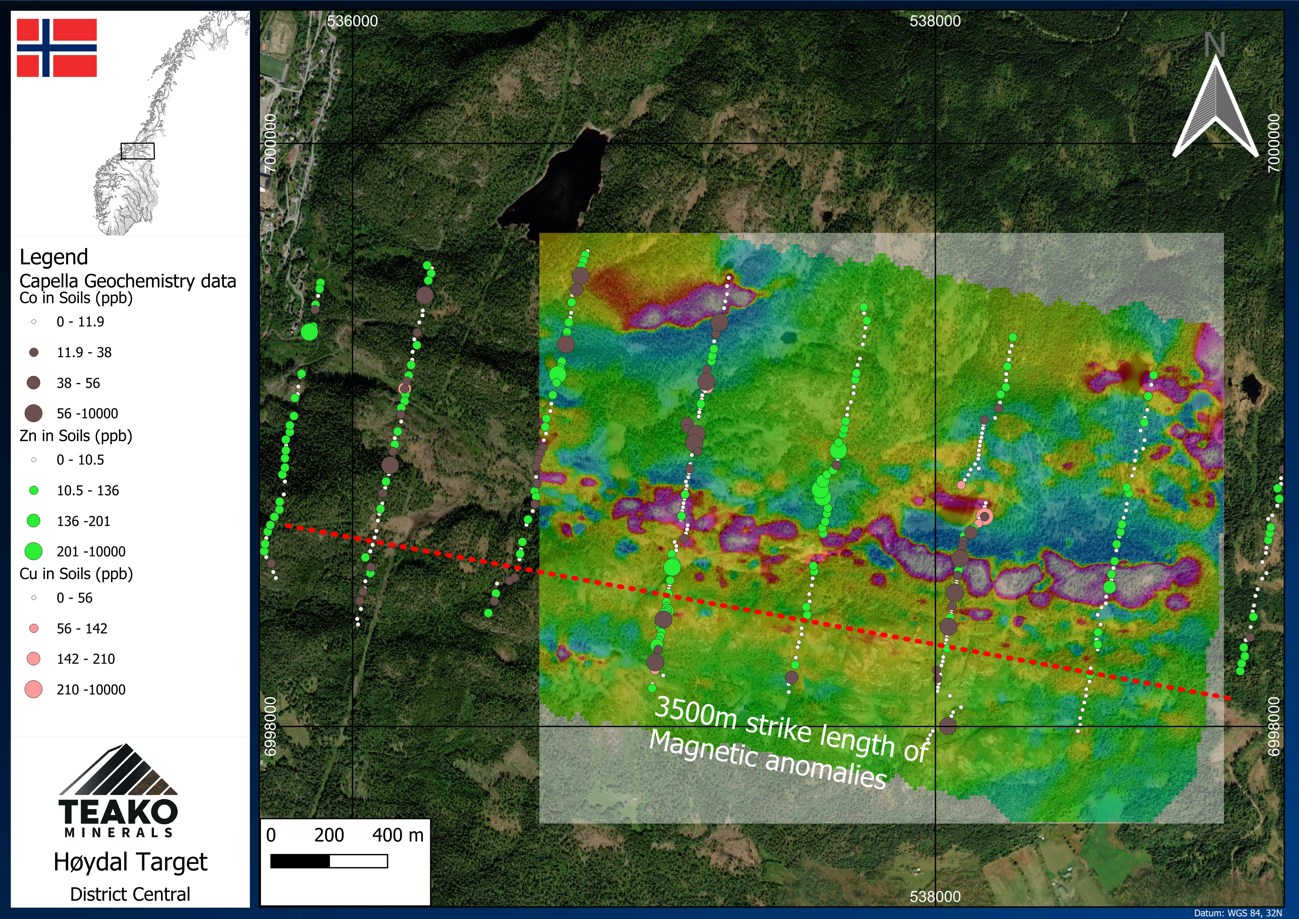Viewport: 1299px width, 919px height.
Task: Click the Zn 136-201 legend circle
Action: coord(33,520)
